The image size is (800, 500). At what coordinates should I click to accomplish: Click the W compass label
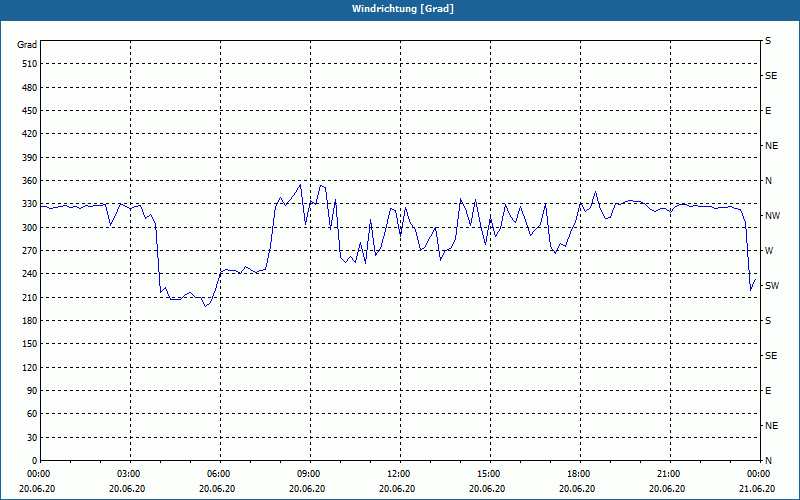tap(769, 251)
